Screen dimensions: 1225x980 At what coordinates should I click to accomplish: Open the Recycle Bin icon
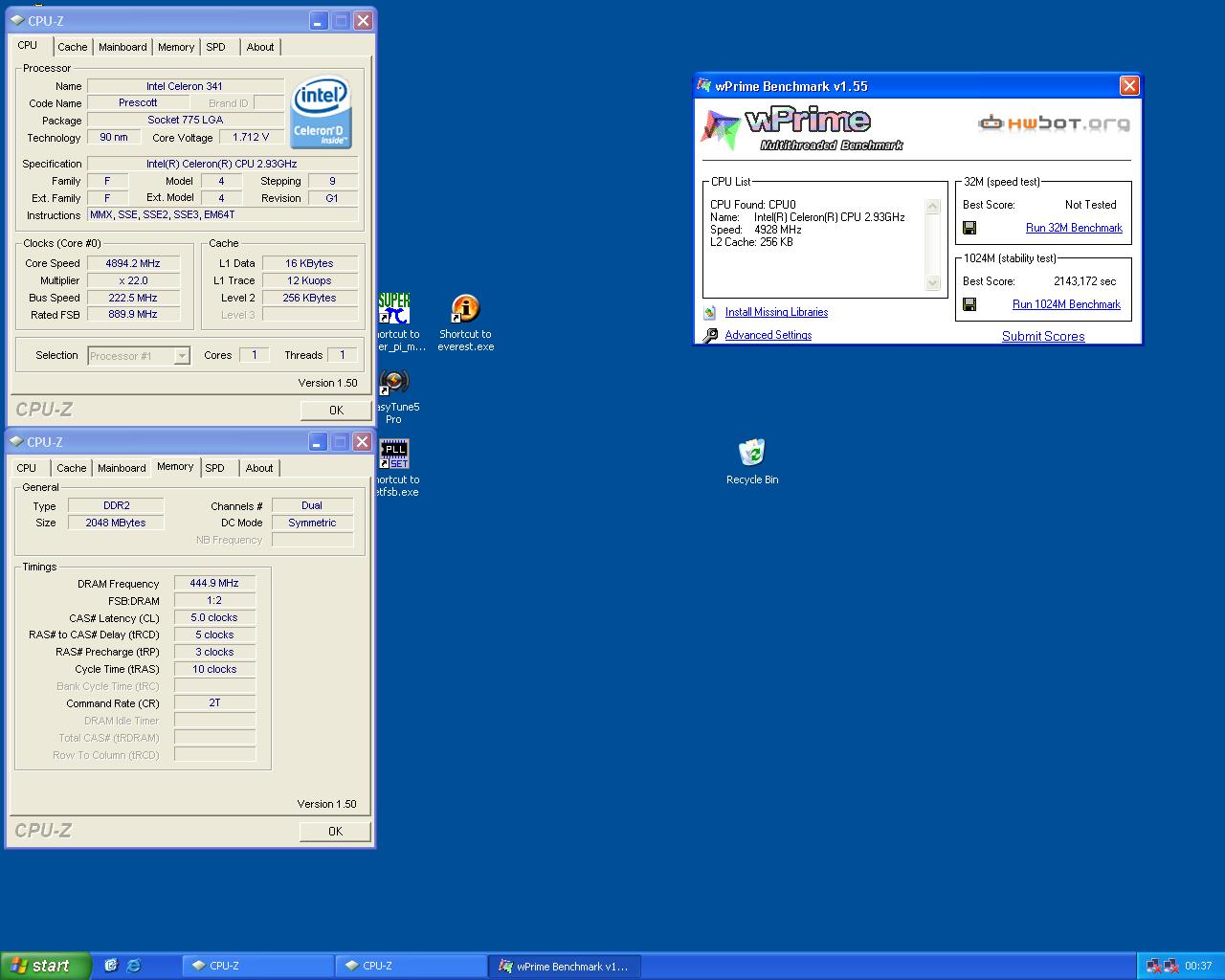[752, 453]
